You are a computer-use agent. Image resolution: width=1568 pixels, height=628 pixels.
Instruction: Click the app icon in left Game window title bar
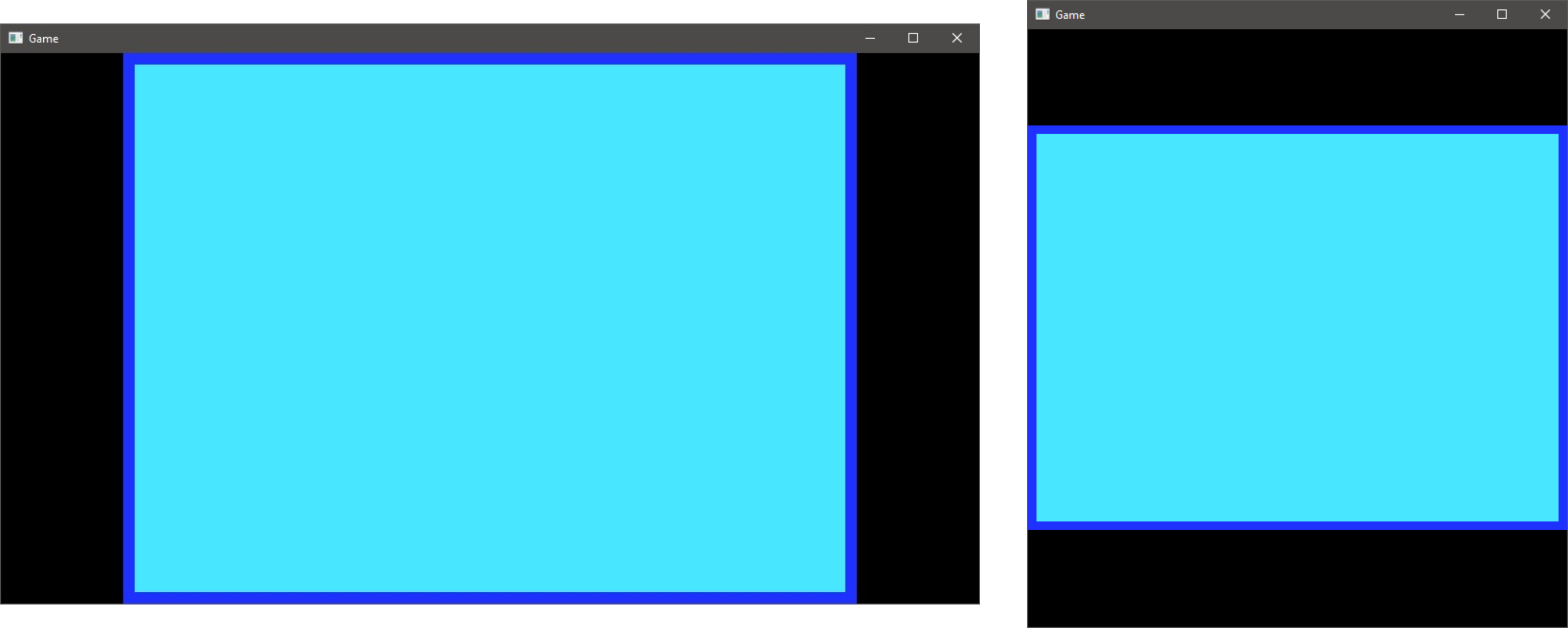click(16, 38)
